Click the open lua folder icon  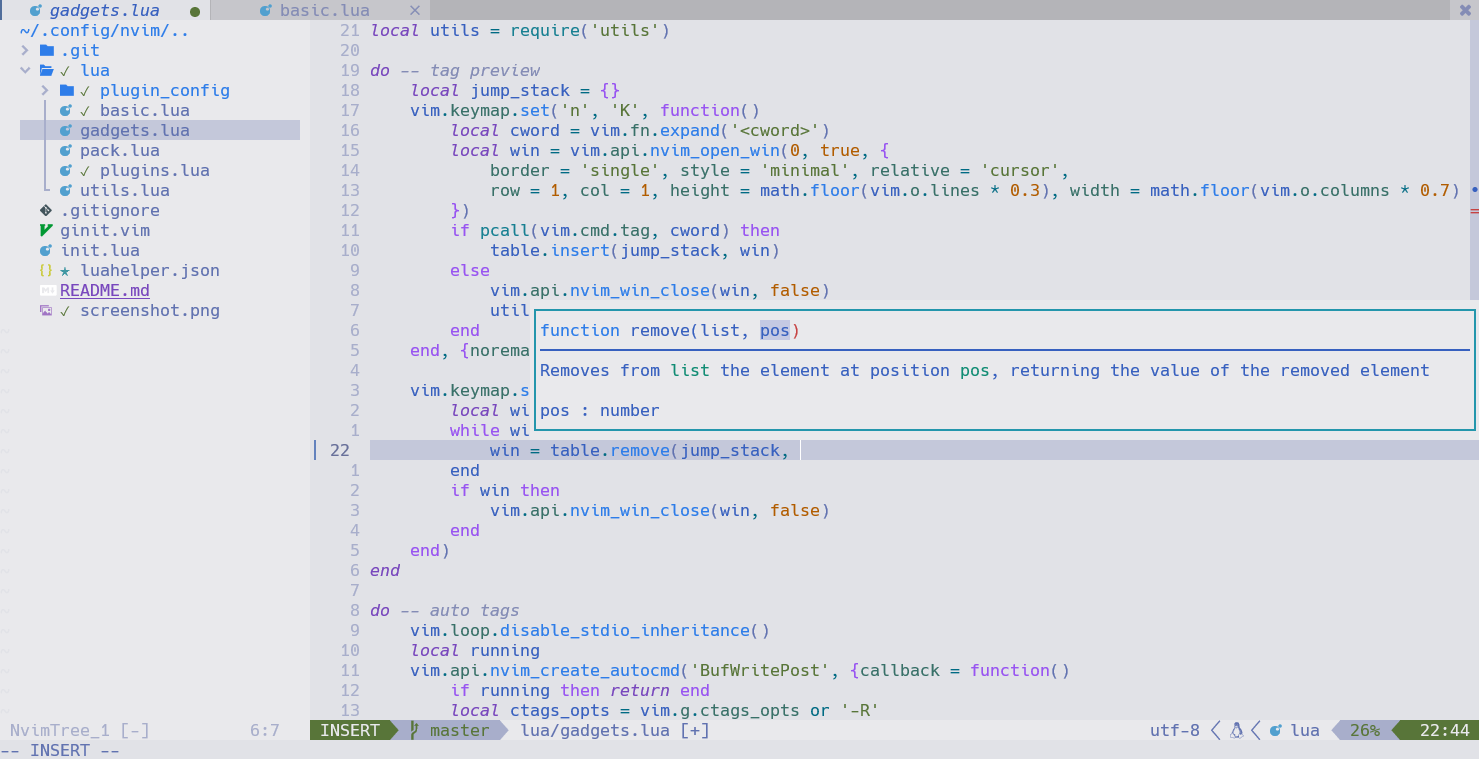coord(46,70)
